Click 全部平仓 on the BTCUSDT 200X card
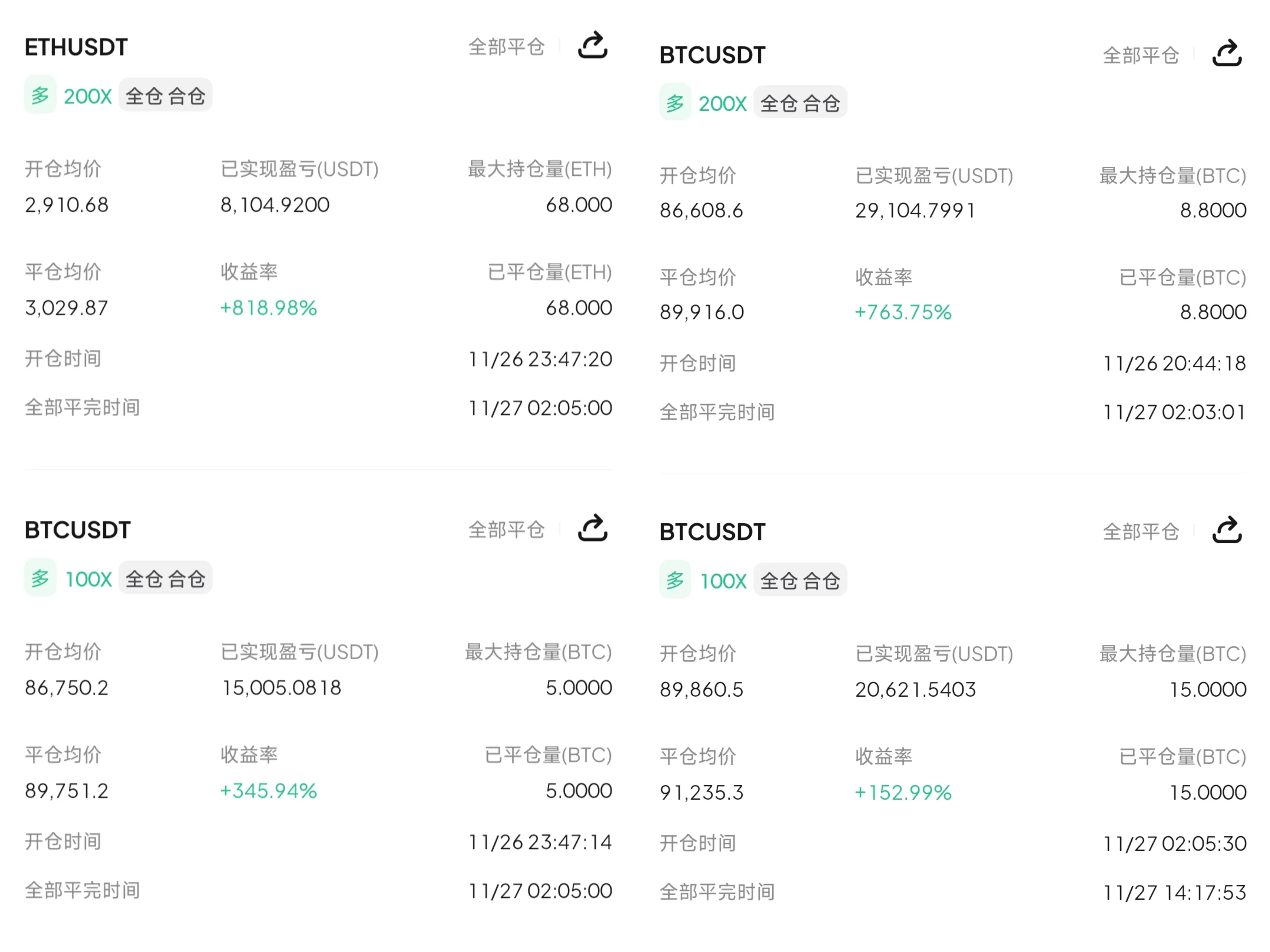 point(1140,55)
